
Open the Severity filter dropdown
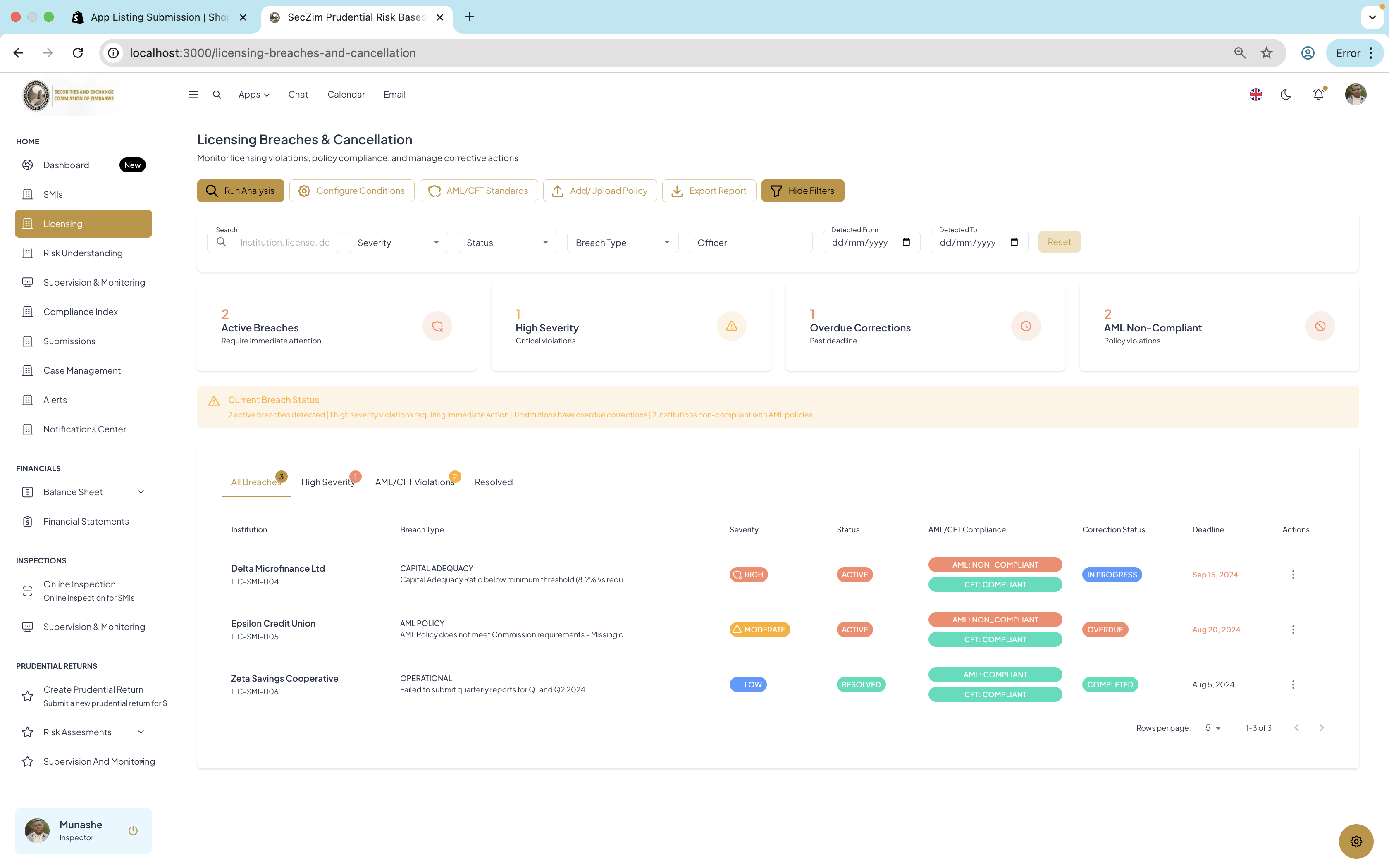[399, 242]
